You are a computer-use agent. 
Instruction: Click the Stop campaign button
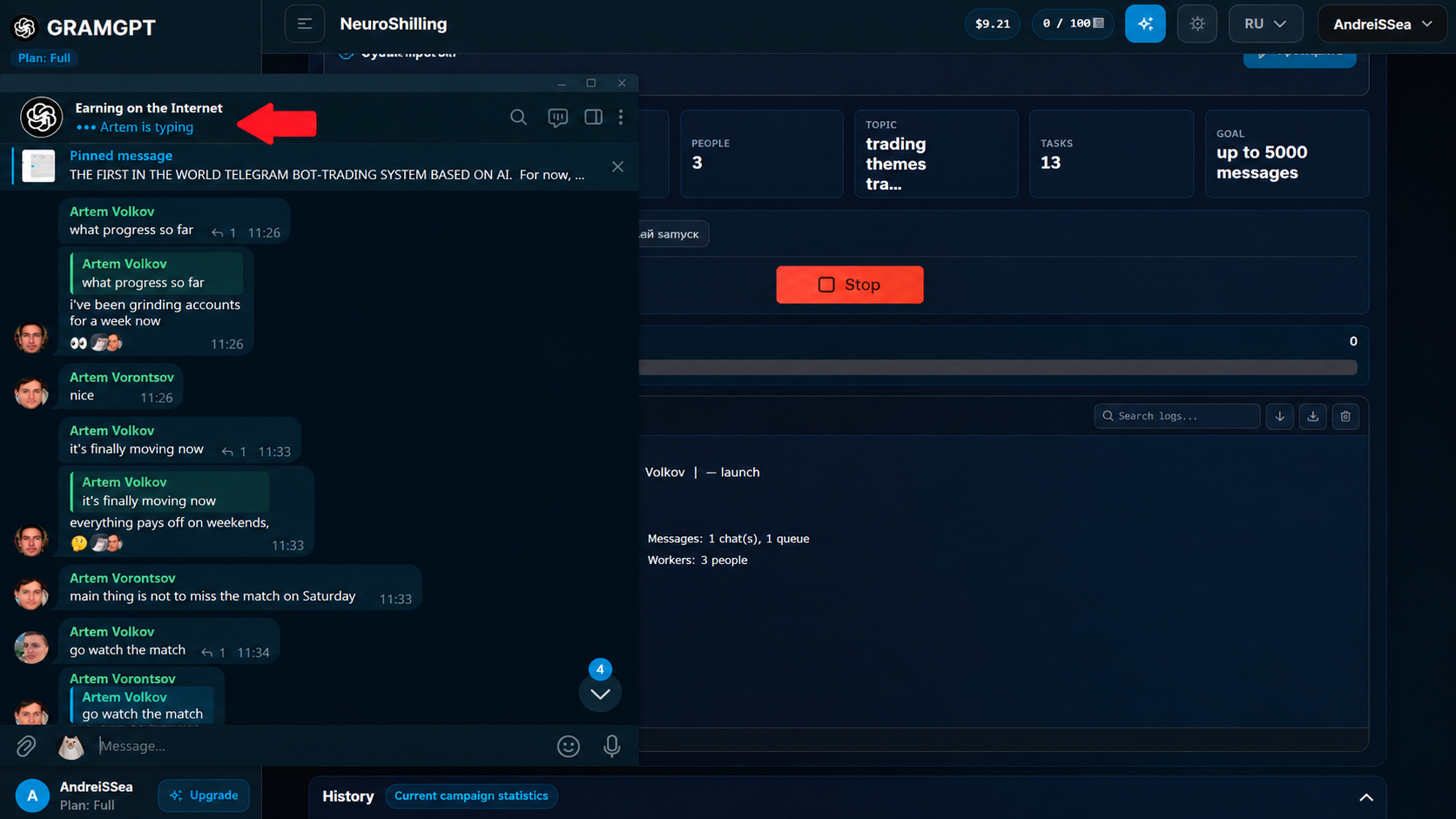(x=850, y=285)
